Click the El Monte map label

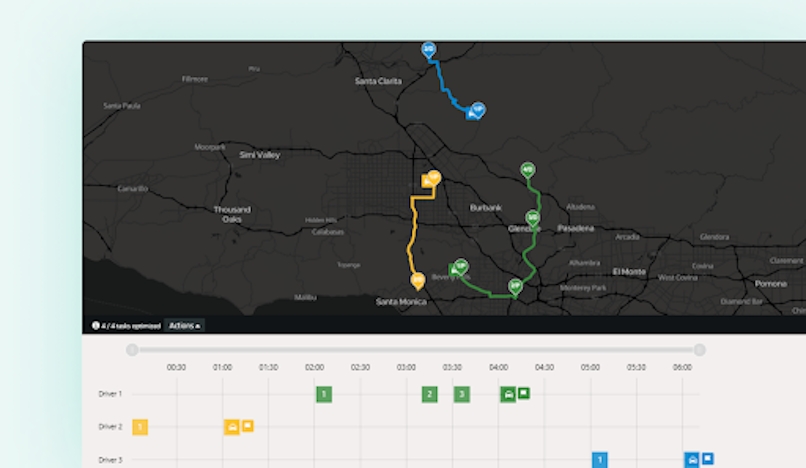pos(629,272)
